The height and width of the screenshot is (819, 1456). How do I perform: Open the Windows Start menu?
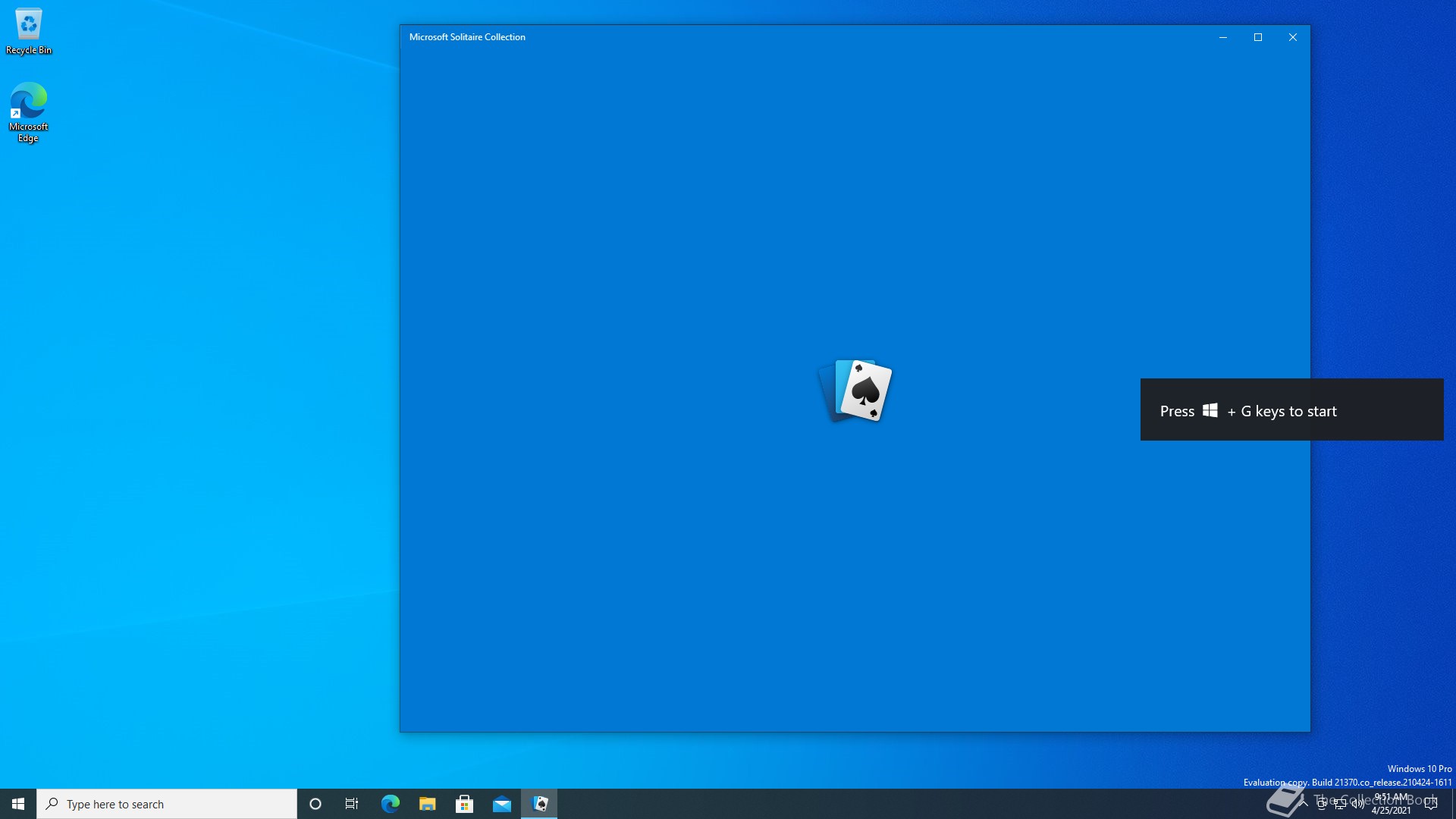point(18,804)
